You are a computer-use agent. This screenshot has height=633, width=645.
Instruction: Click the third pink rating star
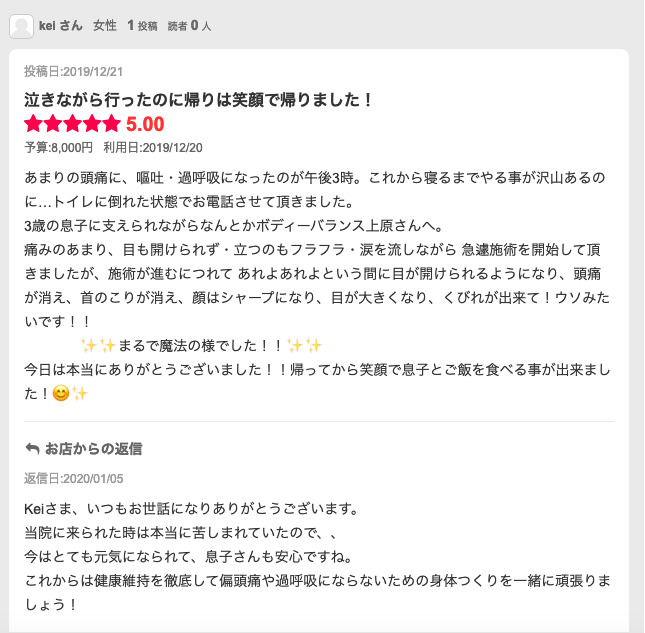click(73, 124)
